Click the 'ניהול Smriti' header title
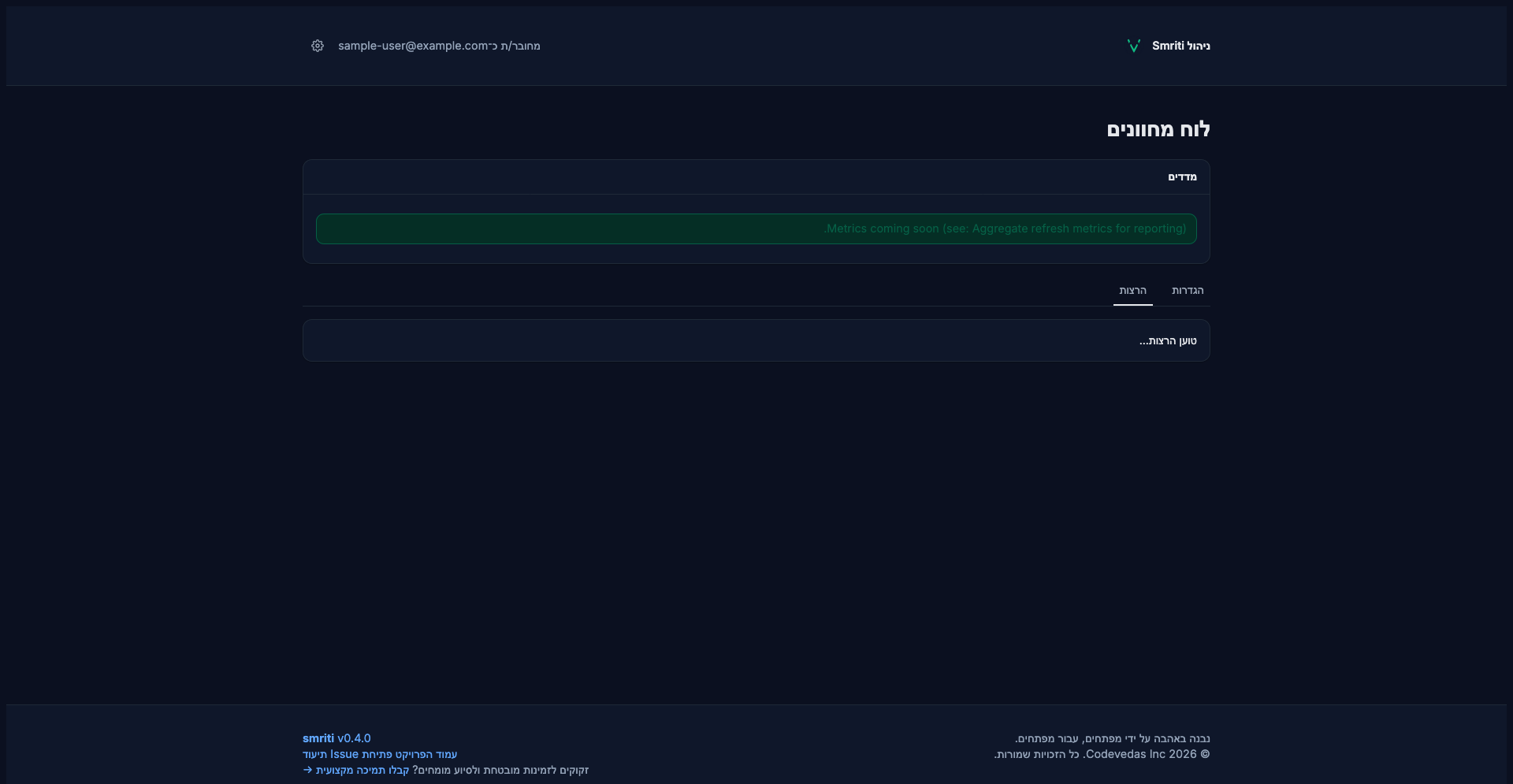The image size is (1513, 784). (1180, 46)
